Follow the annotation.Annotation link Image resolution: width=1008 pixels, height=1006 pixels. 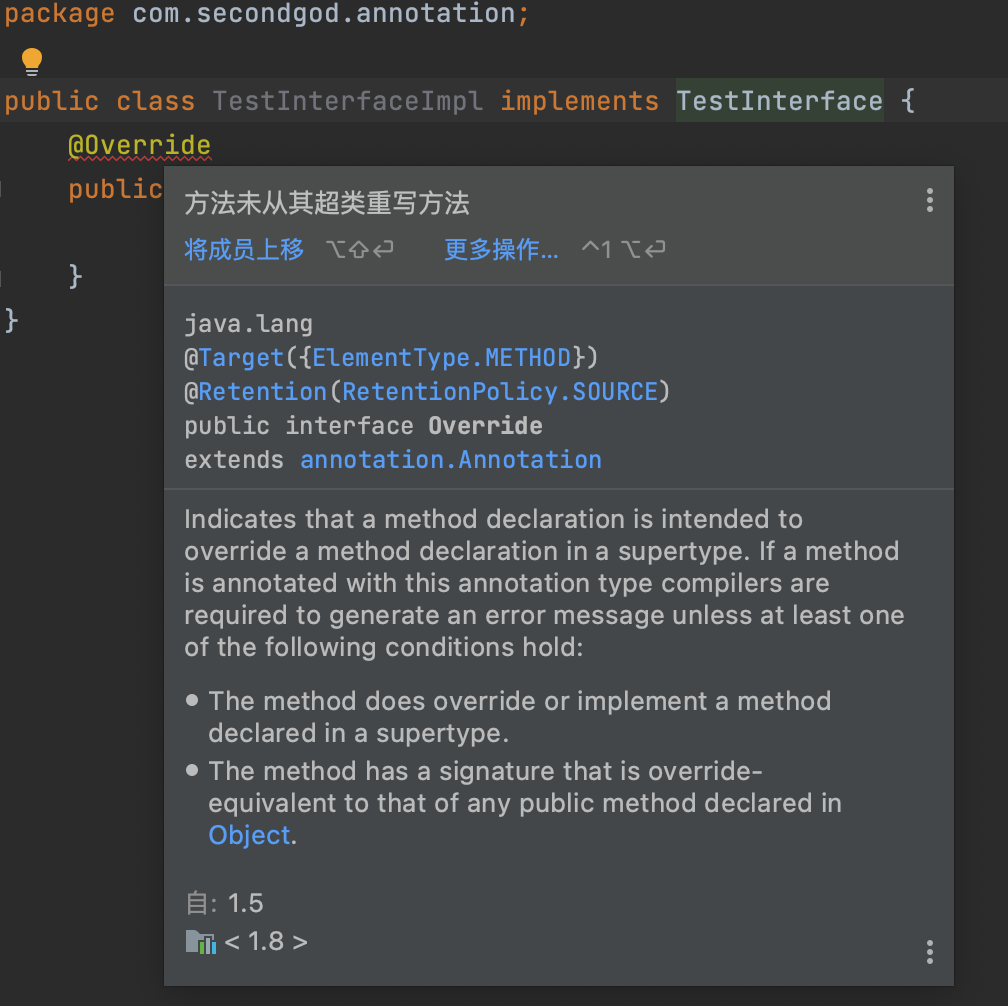click(451, 460)
